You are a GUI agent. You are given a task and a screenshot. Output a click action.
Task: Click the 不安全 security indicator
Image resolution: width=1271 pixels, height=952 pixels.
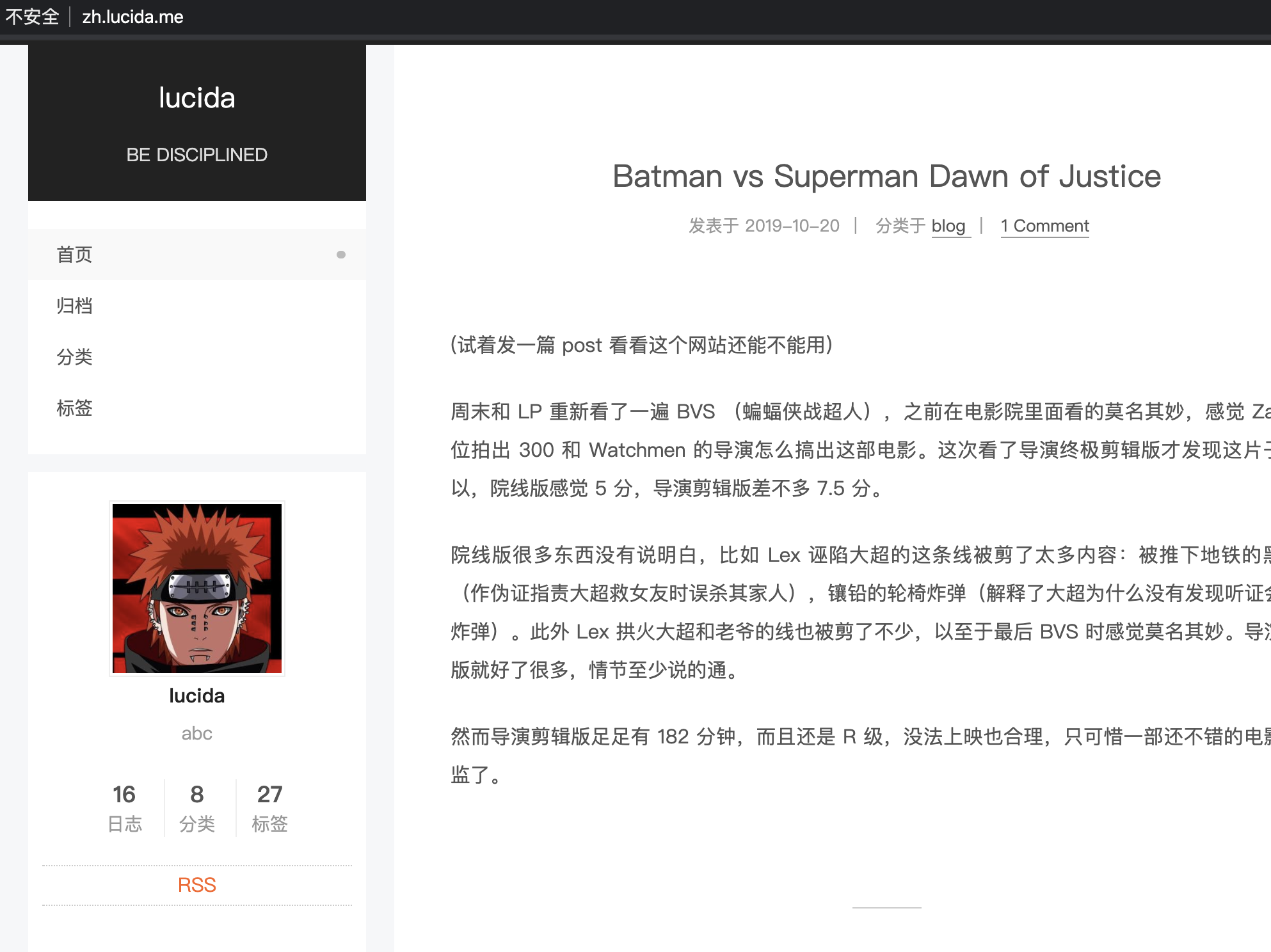pyautogui.click(x=32, y=17)
